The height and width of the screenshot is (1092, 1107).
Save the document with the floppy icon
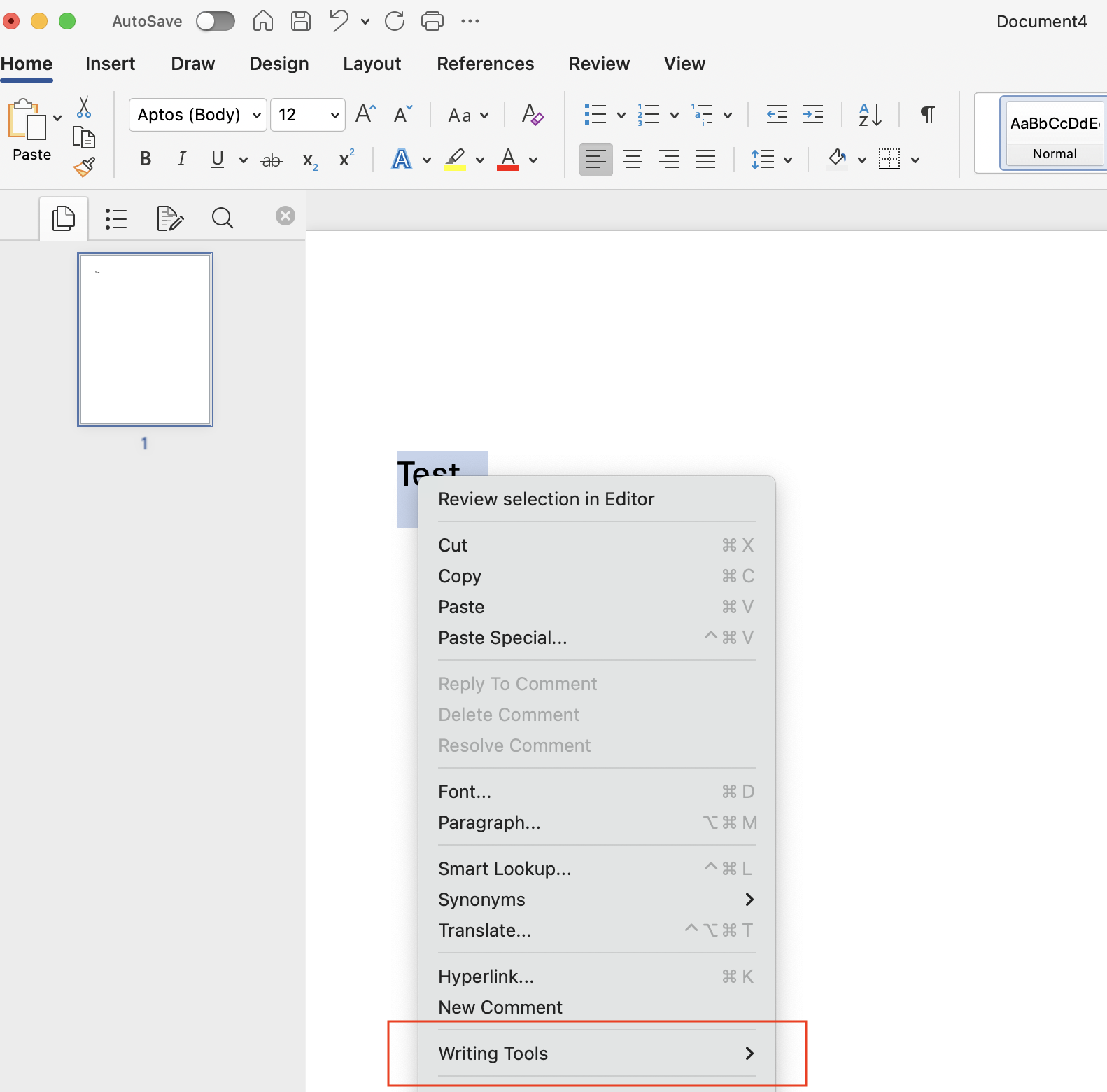pyautogui.click(x=301, y=21)
